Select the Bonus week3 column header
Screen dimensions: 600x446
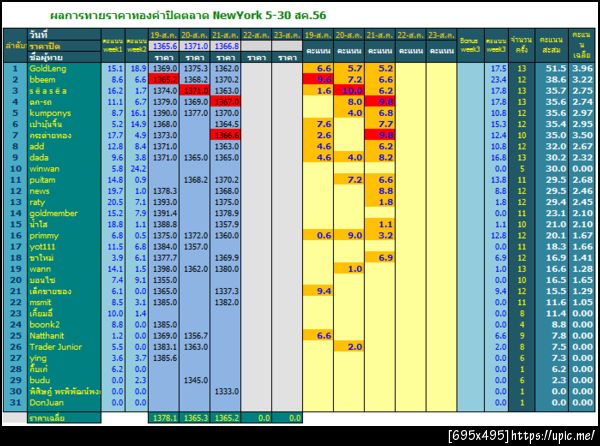click(470, 45)
